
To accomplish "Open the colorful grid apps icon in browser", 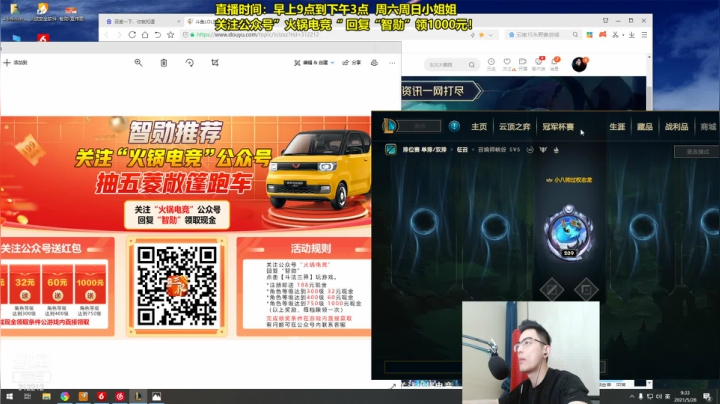I will coord(590,35).
